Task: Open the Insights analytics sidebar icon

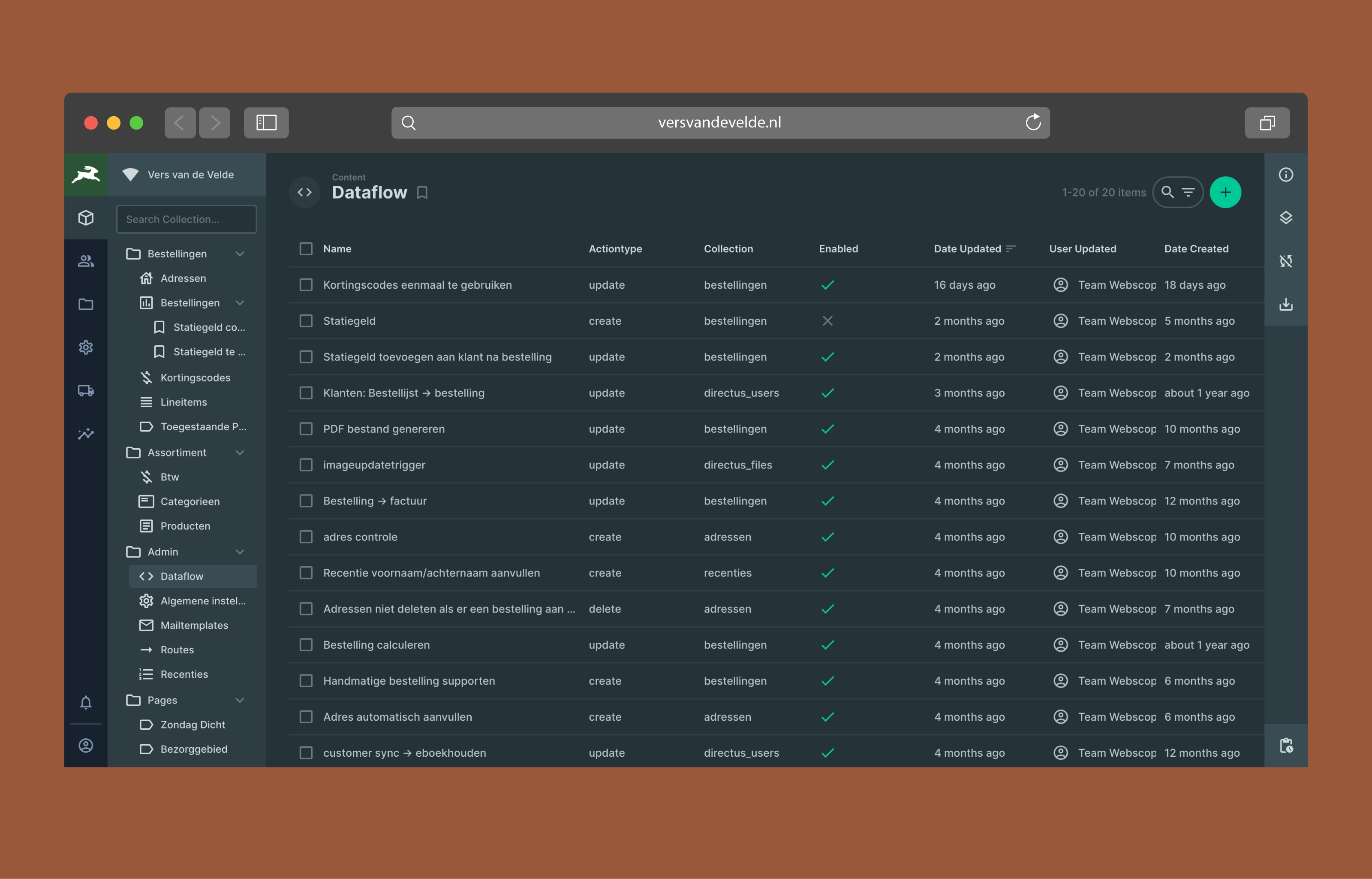Action: click(x=86, y=434)
